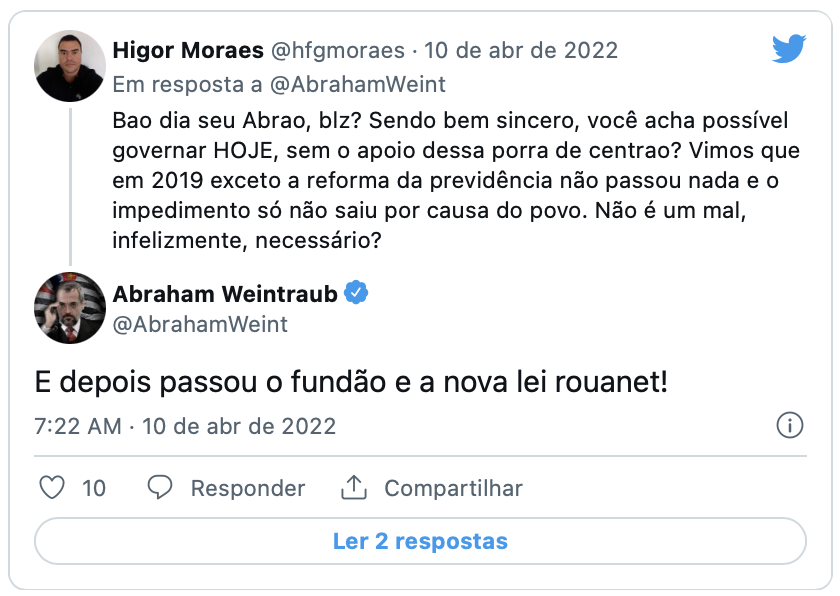Click the like count number 10
The height and width of the screenshot is (596, 840).
coord(94,488)
